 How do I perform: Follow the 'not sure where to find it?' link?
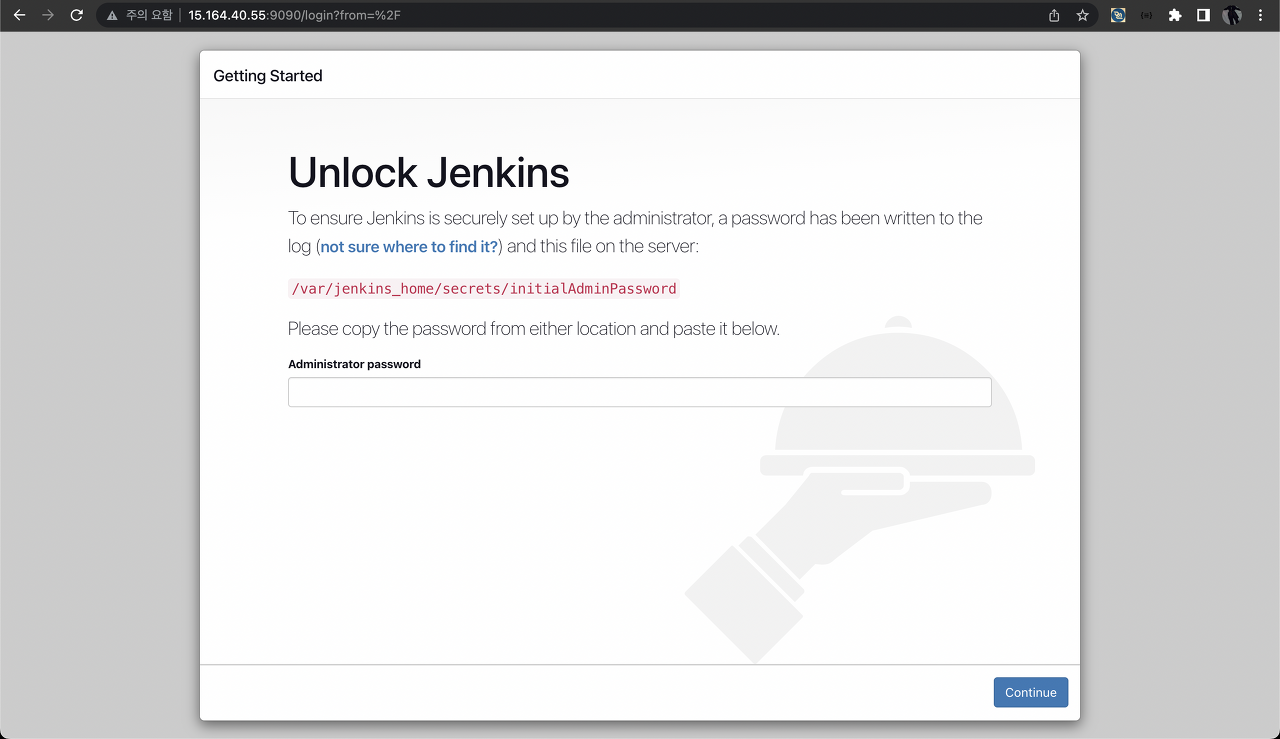coord(409,246)
